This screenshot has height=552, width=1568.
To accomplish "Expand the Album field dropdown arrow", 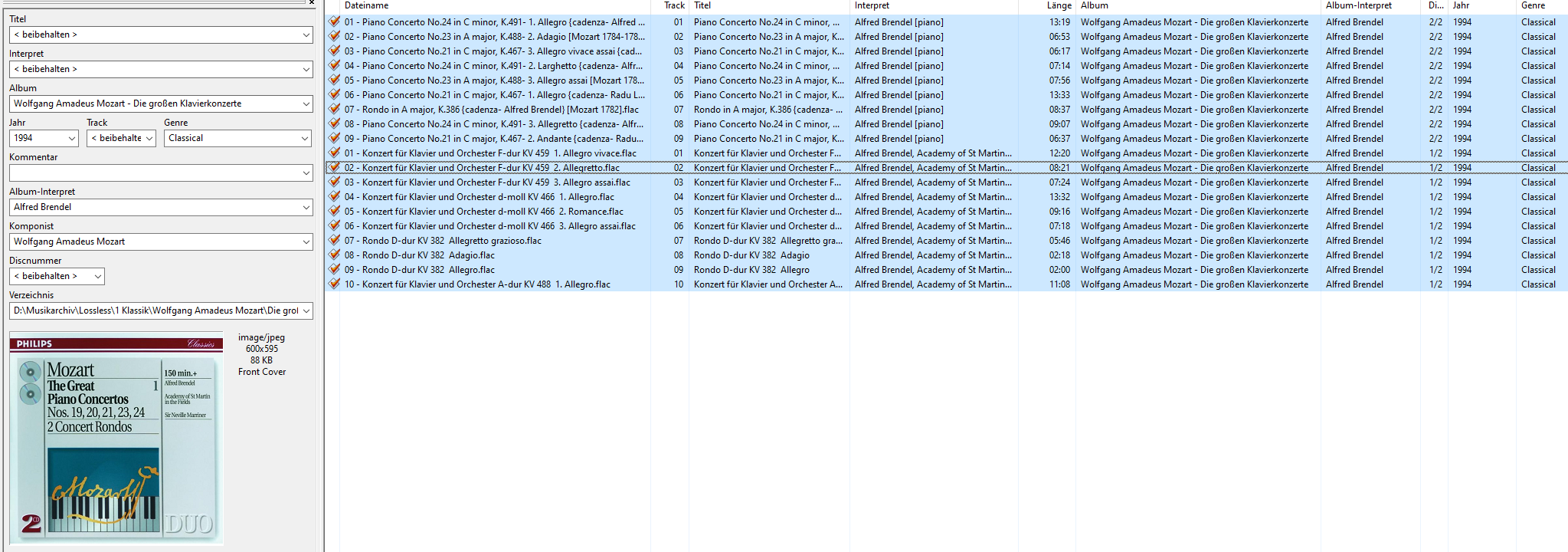I will (306, 104).
